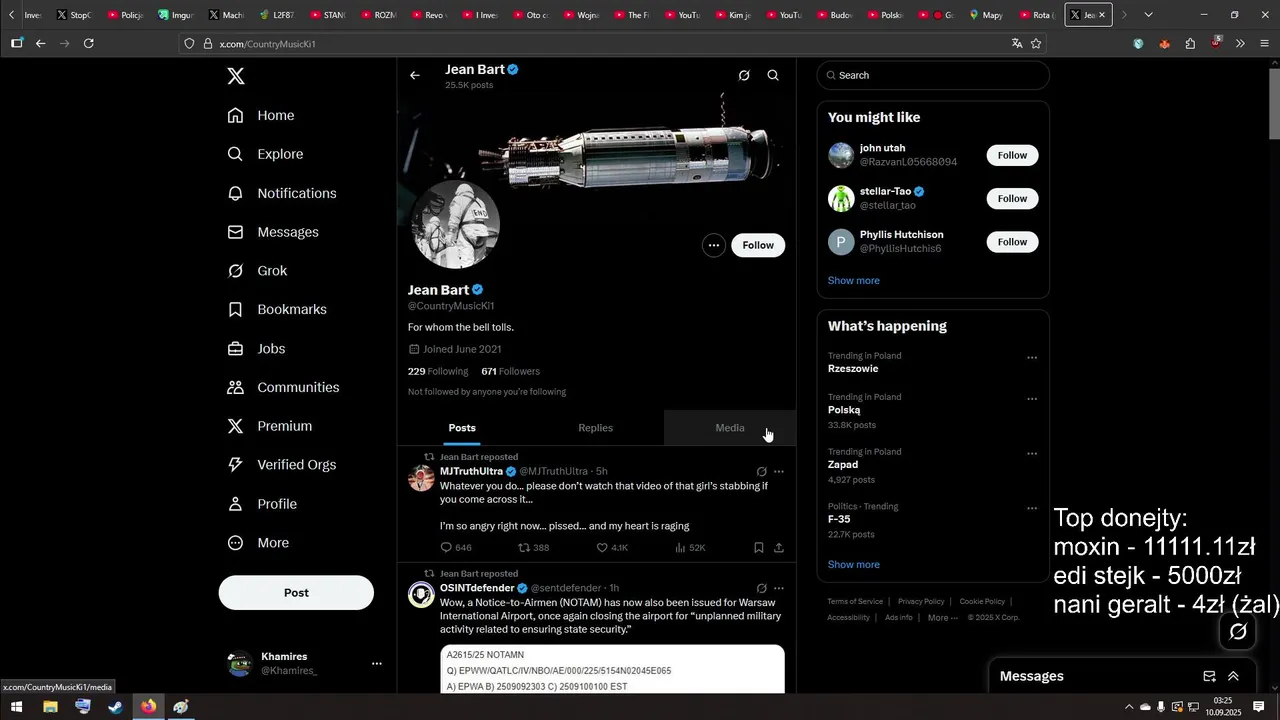1280x720 pixels.
Task: Share the MJTruthUltra post
Action: (x=779, y=548)
